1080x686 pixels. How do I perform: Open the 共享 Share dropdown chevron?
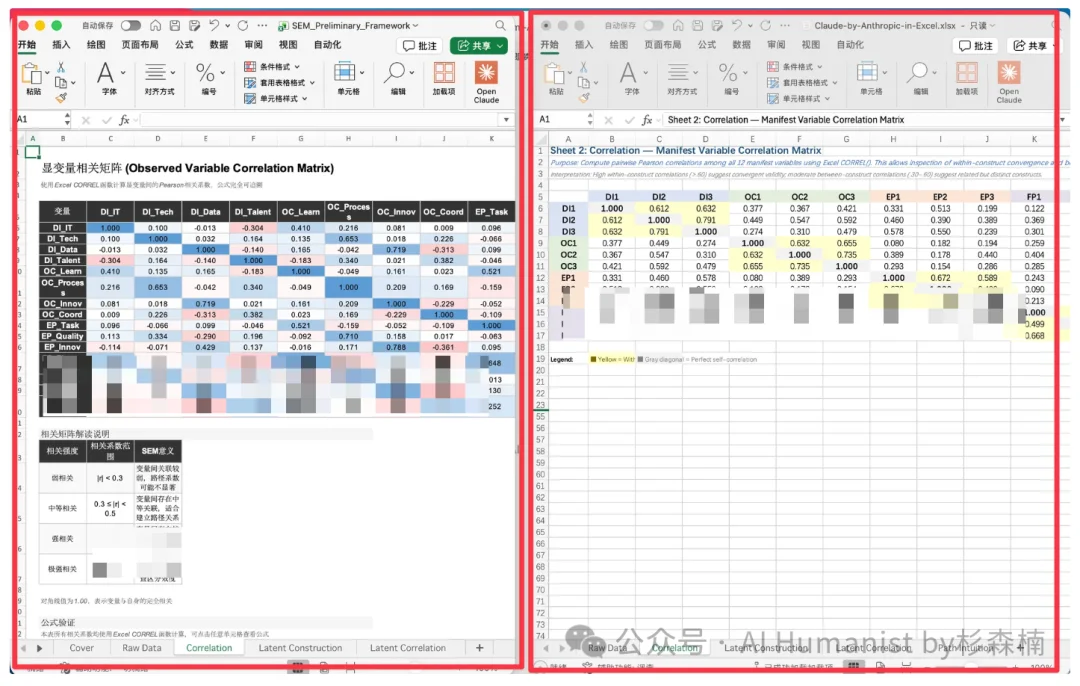click(500, 45)
